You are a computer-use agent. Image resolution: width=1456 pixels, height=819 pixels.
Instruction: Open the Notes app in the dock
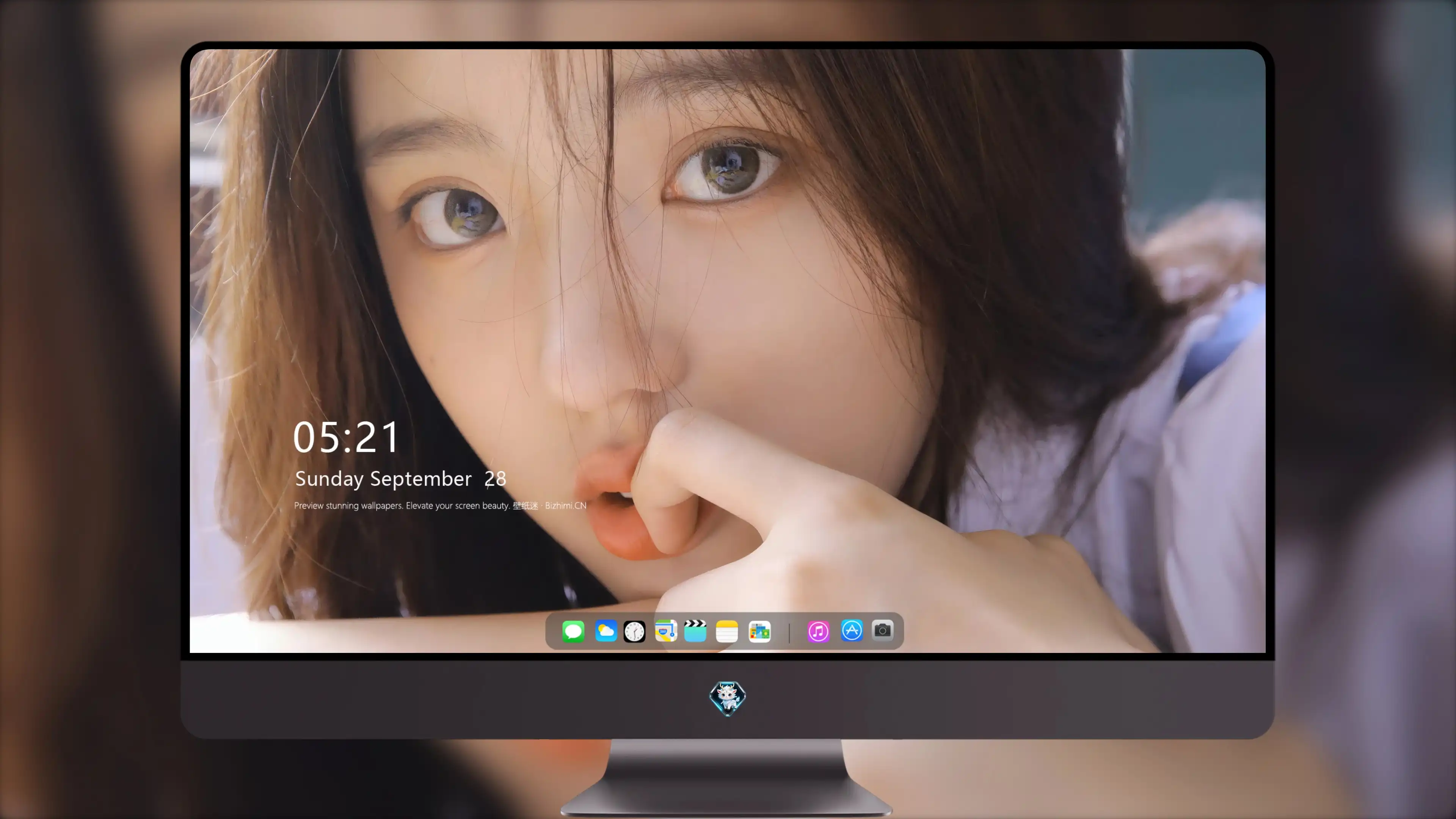pyautogui.click(x=727, y=631)
